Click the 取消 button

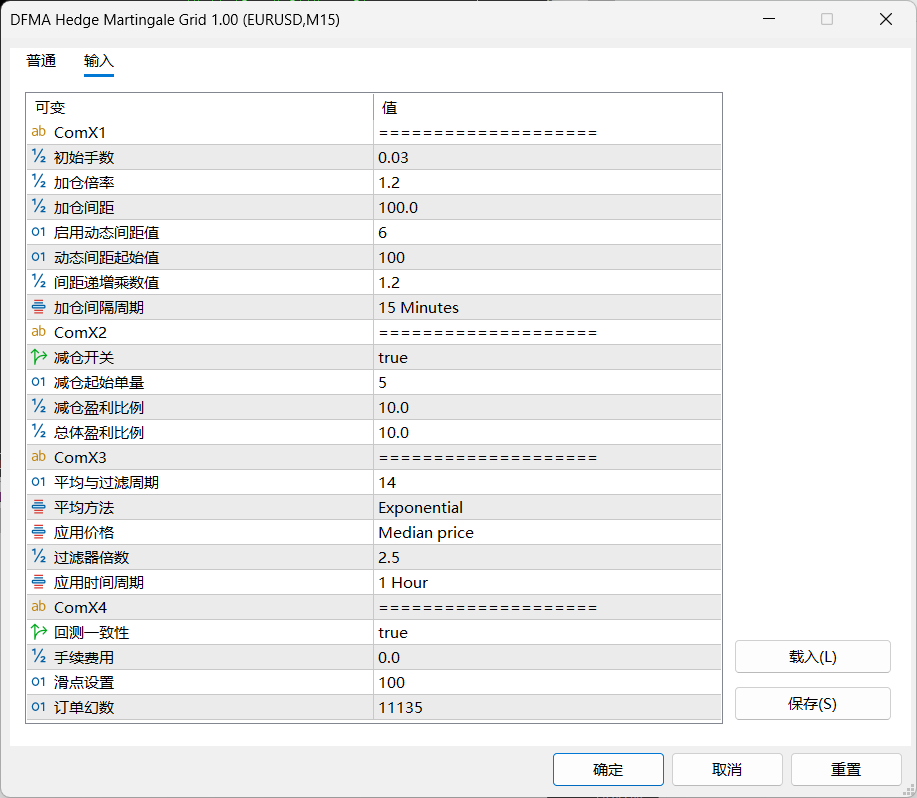click(x=727, y=769)
